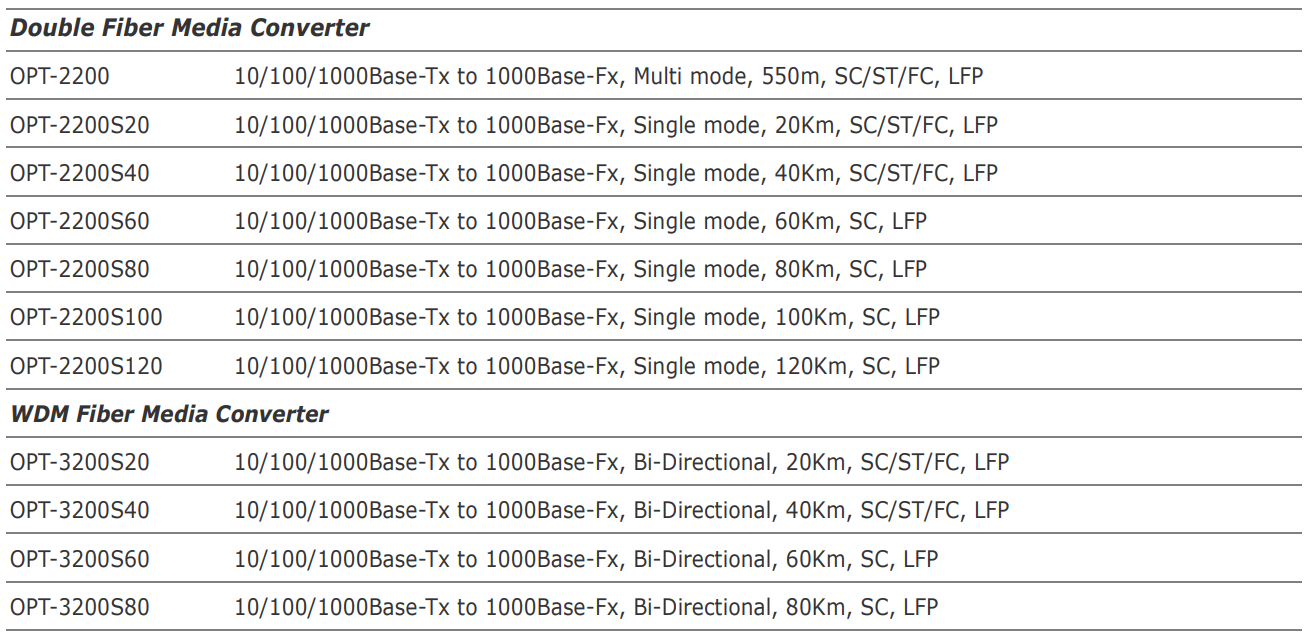Screen dimensions: 1306x641
Task: Select the OPT-3200S80 model name
Action: pyautogui.click(x=80, y=607)
